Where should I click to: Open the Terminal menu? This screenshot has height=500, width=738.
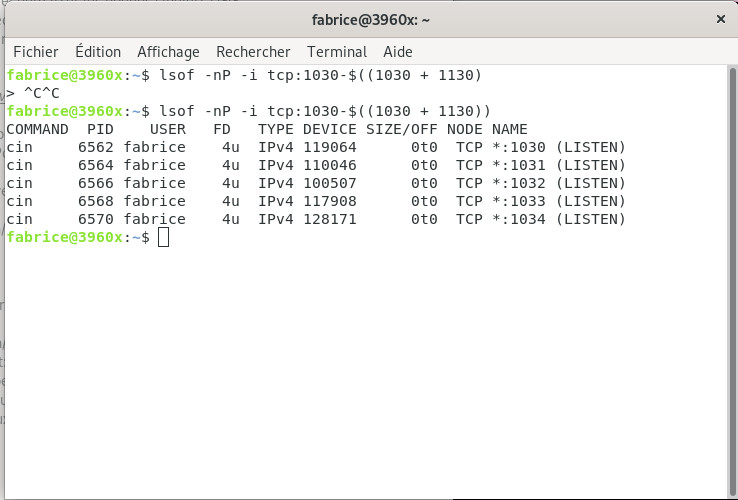(337, 51)
